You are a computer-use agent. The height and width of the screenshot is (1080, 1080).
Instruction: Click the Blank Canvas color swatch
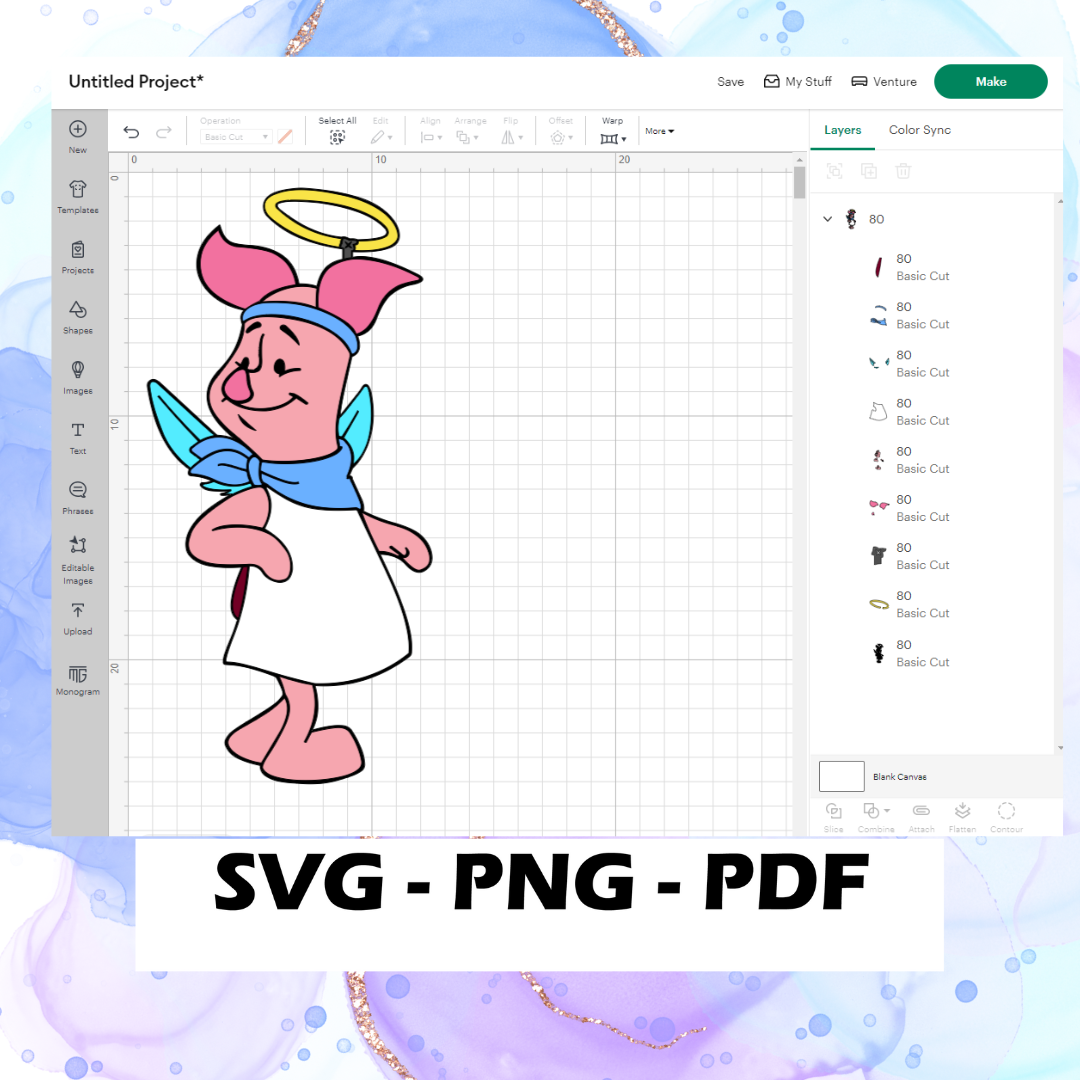coord(842,776)
